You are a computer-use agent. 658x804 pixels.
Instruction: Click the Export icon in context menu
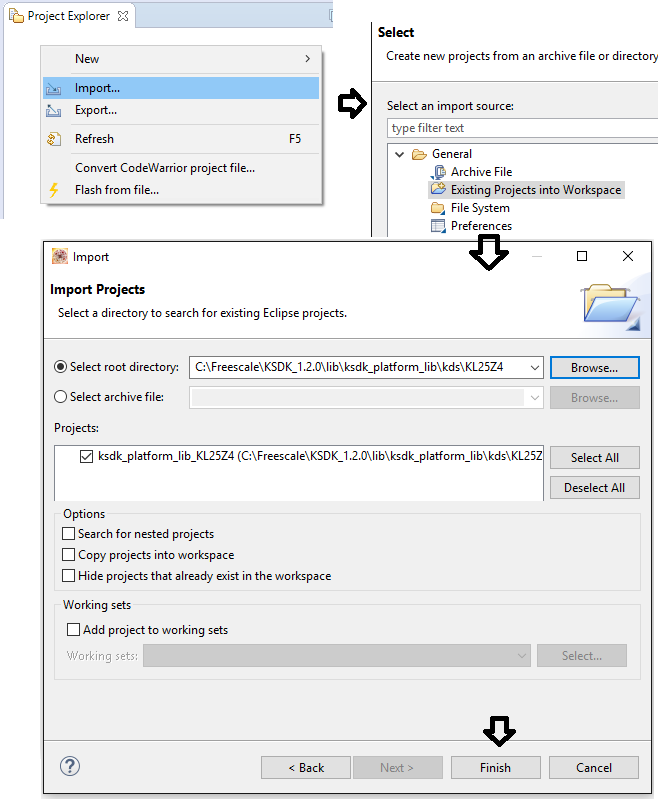53,111
